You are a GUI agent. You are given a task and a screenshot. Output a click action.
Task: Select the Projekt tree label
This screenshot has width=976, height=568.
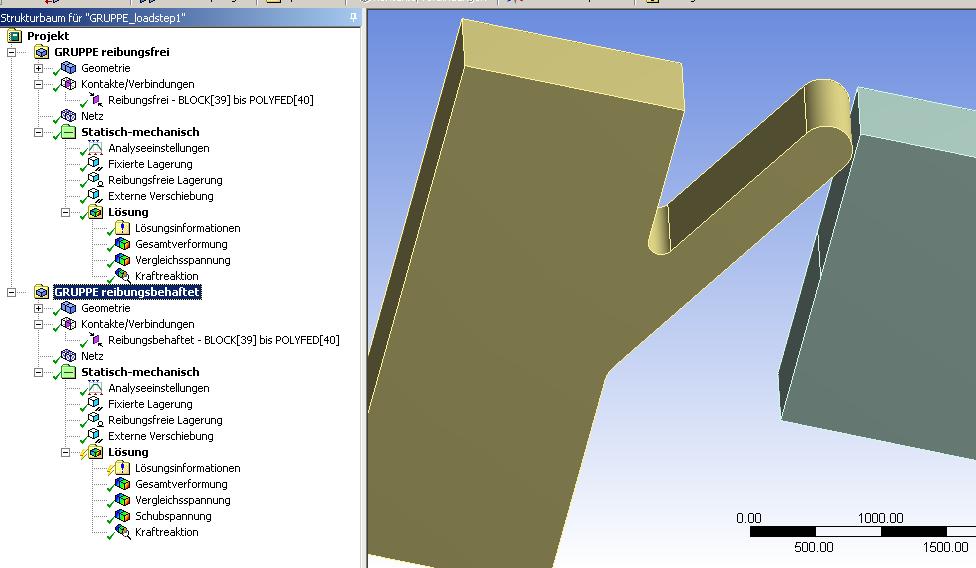(x=48, y=36)
